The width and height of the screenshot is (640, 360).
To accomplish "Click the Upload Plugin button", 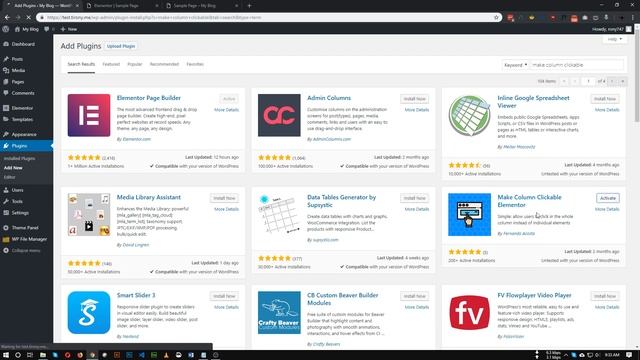I will point(121,46).
